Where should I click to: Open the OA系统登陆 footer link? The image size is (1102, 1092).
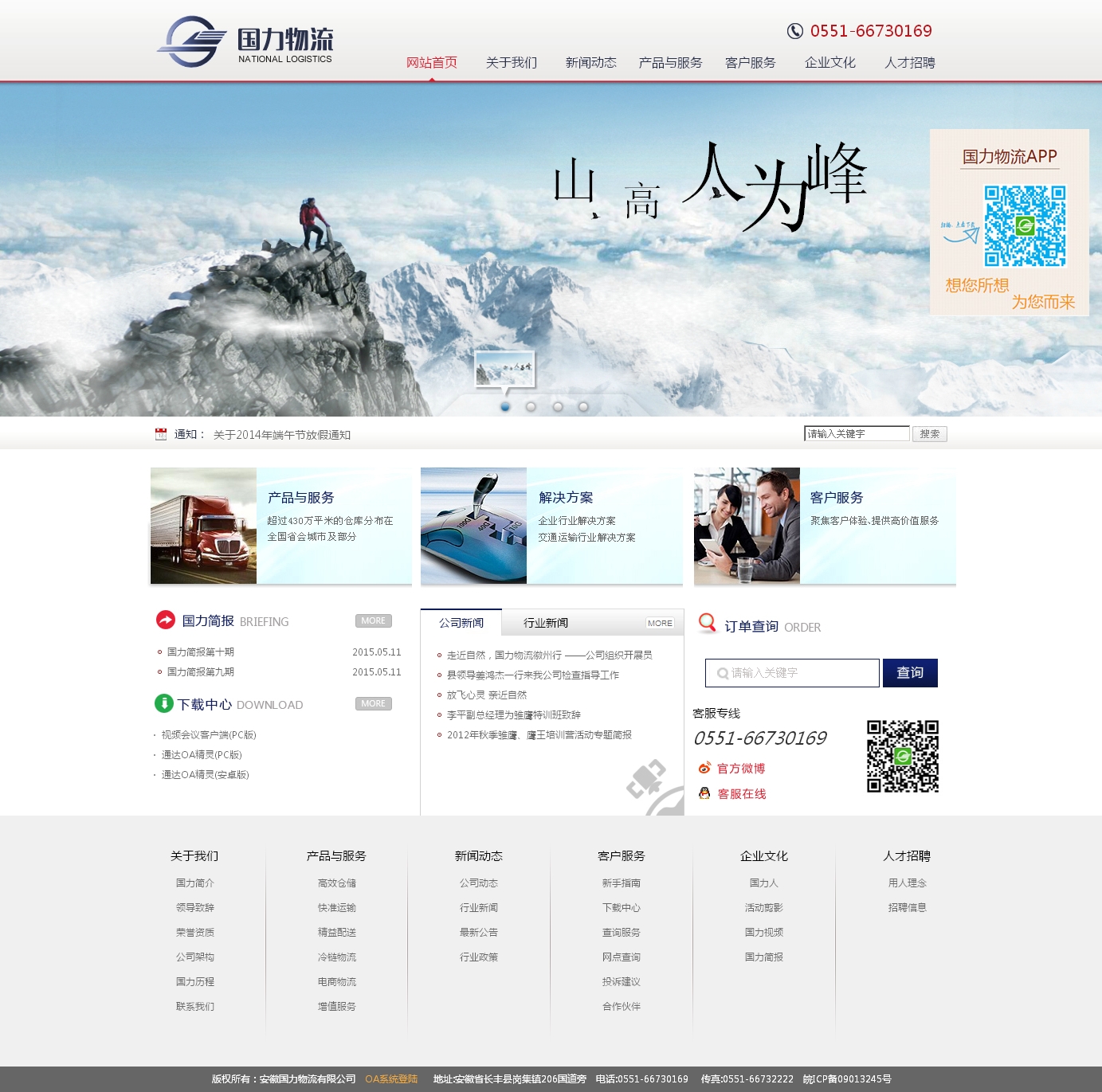pos(391,1079)
